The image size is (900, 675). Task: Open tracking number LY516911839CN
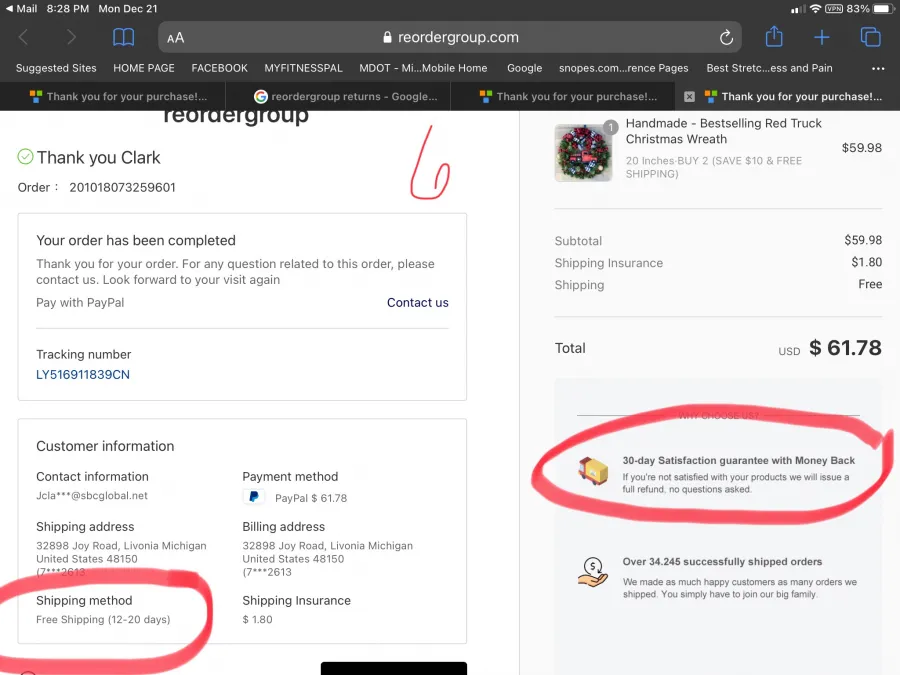click(83, 375)
